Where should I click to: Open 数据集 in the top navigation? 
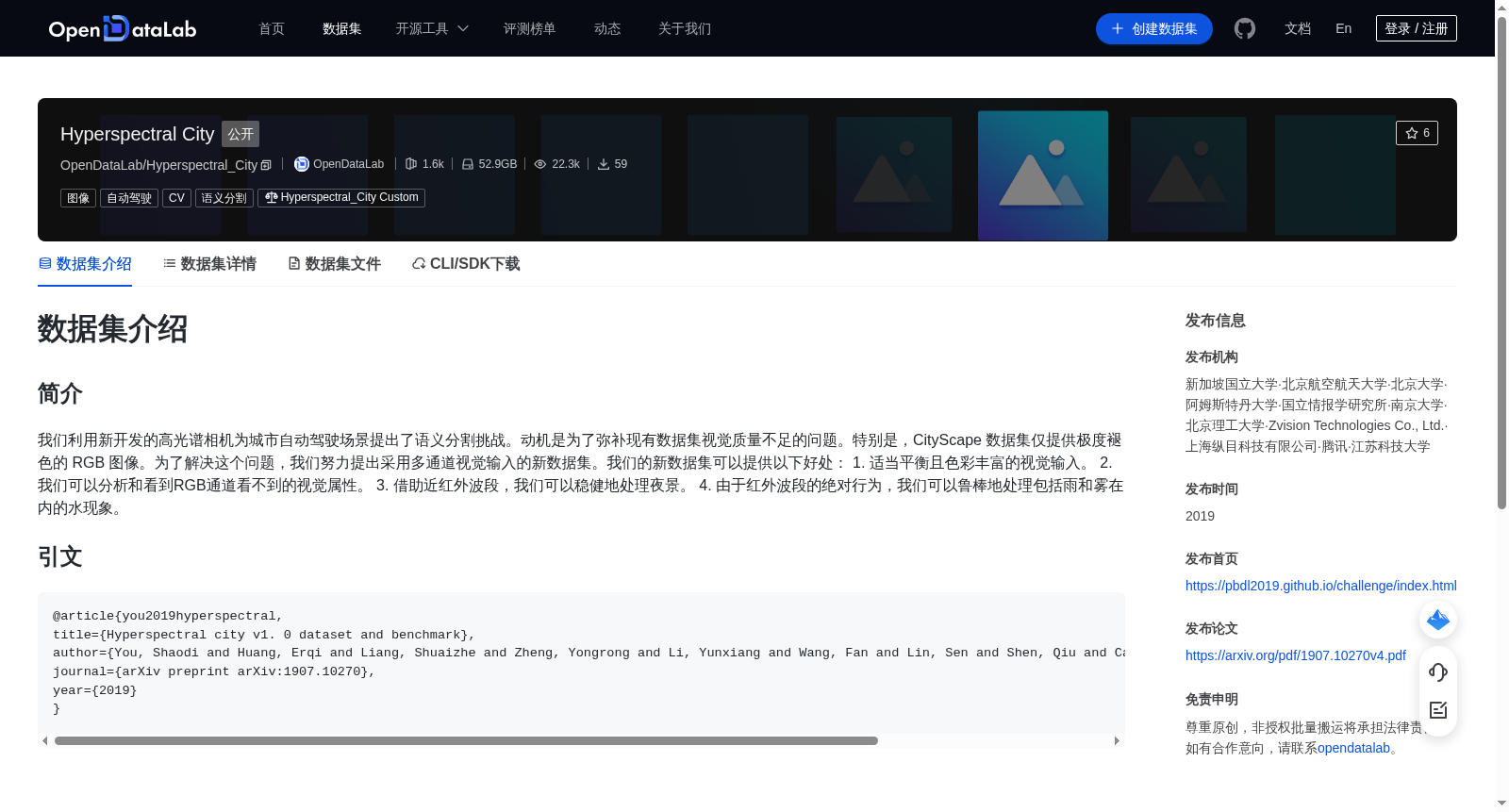point(342,29)
